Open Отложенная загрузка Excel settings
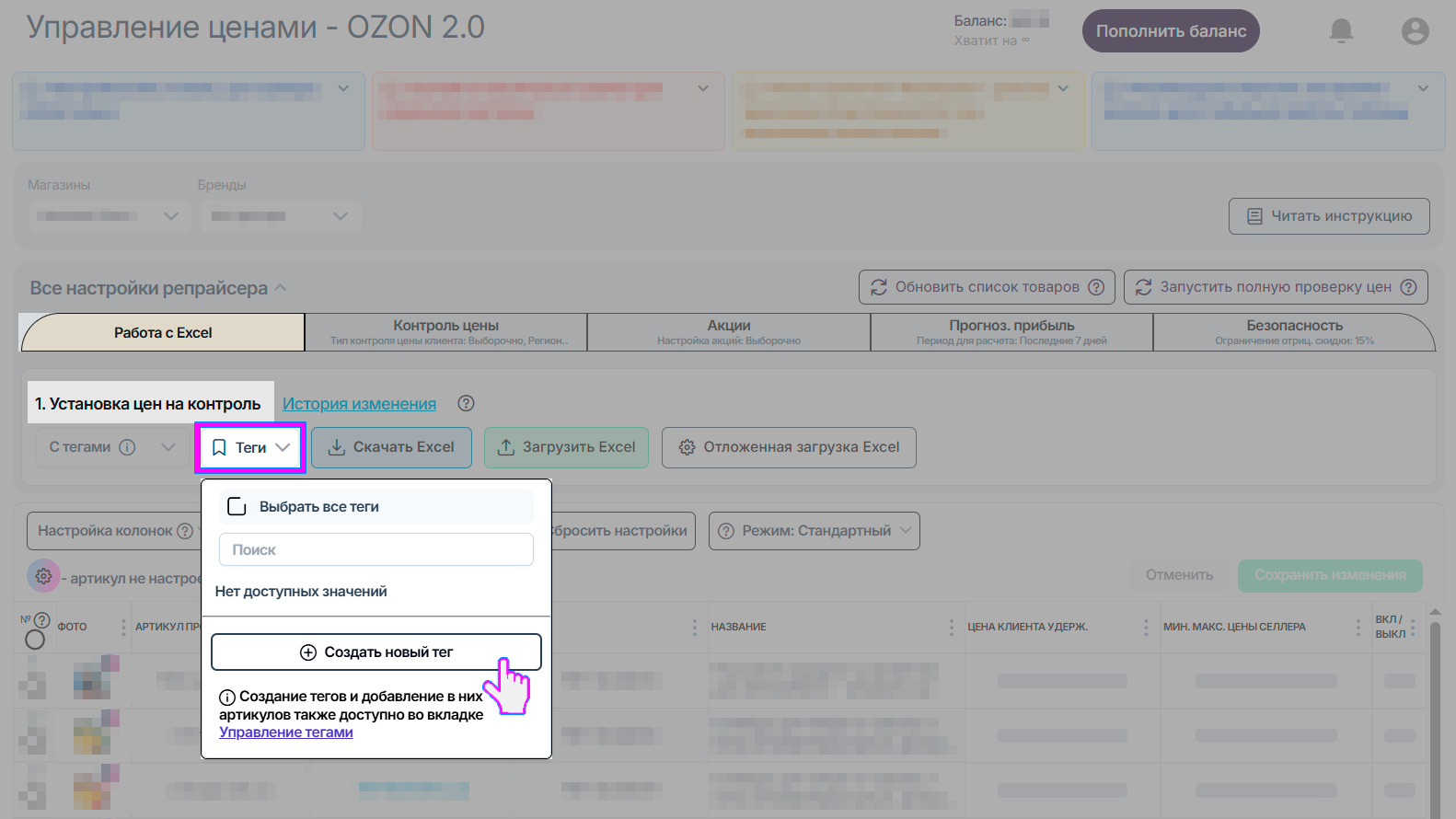 (x=789, y=447)
